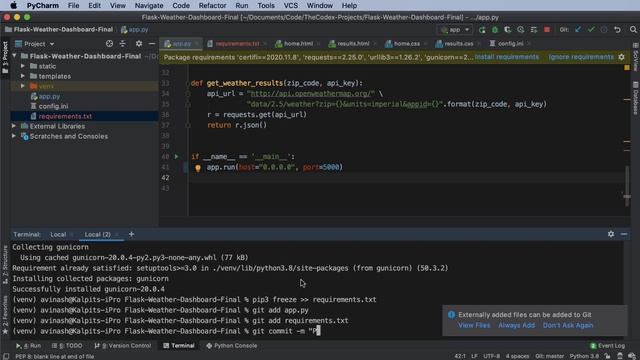Toggle file read-only lock icon

click(x=607, y=356)
